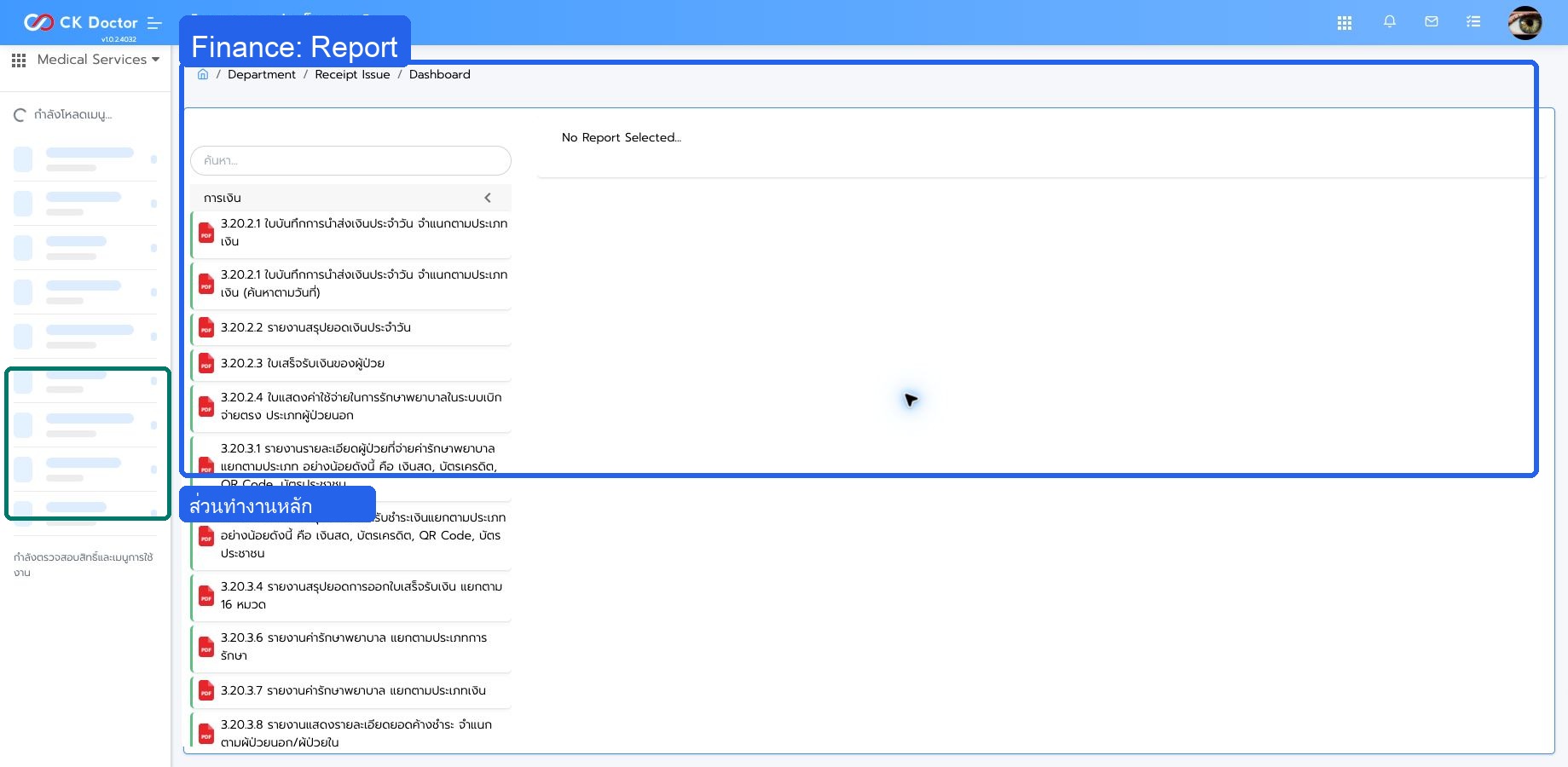Click the Department breadcrumb
Viewport: 1568px width, 767px height.
(x=262, y=74)
